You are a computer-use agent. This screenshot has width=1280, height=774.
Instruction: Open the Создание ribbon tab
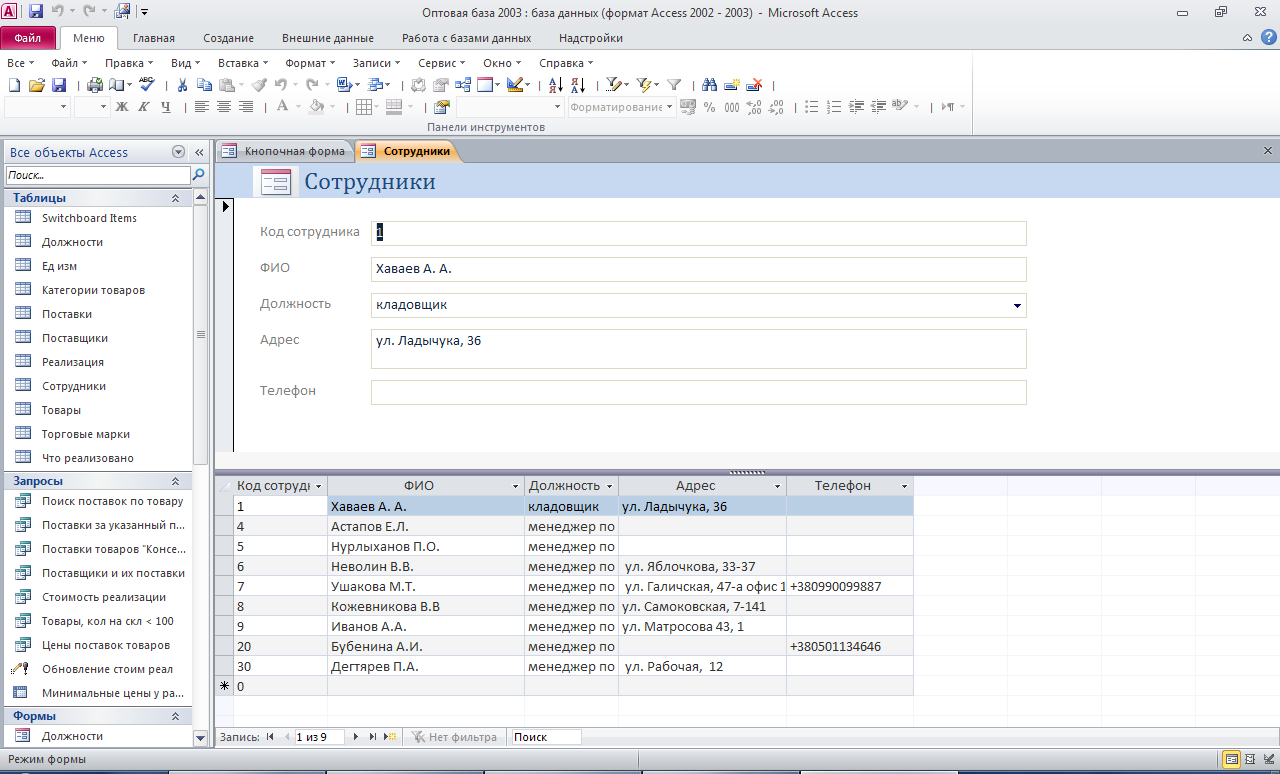[228, 38]
